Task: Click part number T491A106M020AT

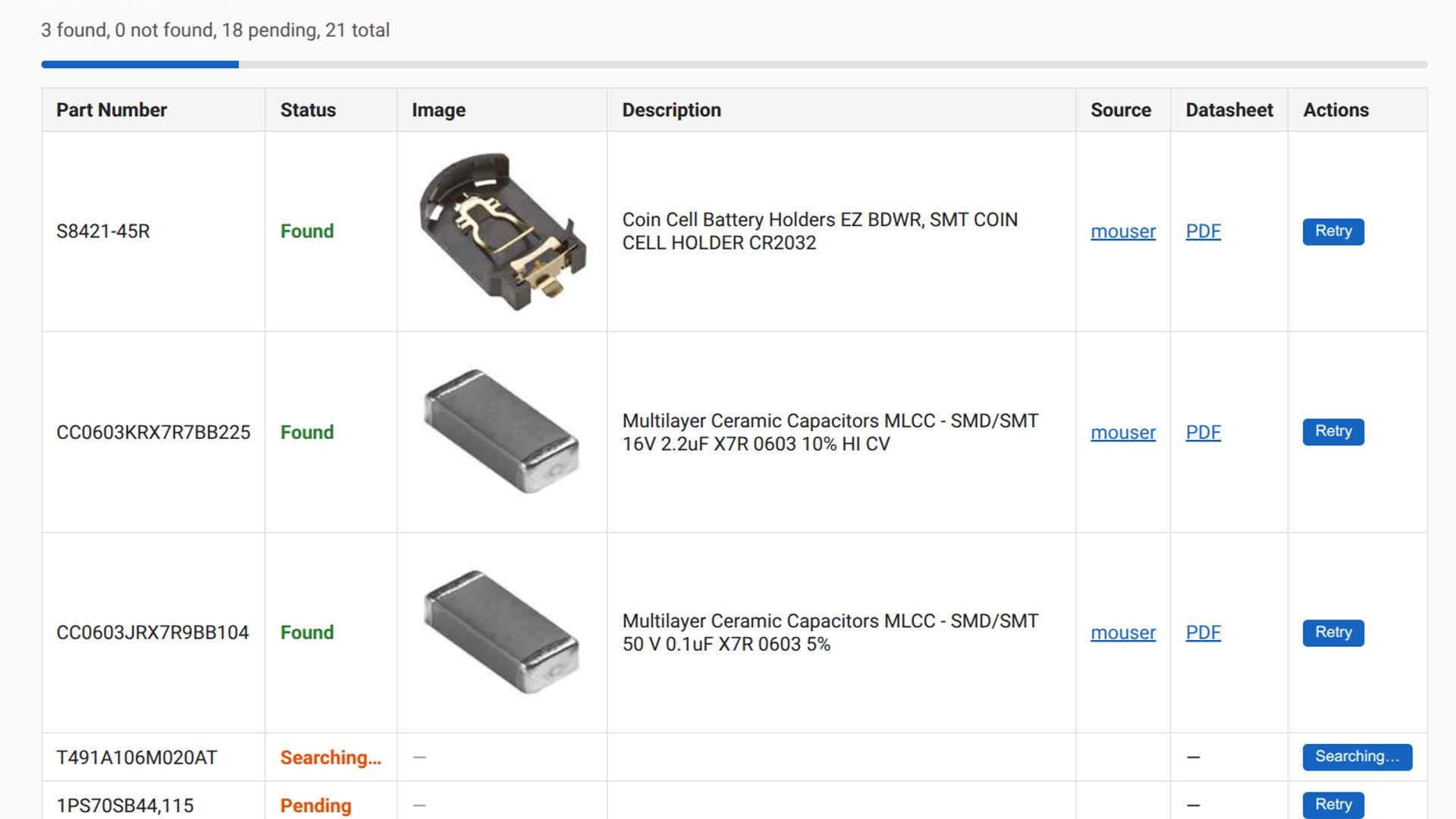Action: 136,758
